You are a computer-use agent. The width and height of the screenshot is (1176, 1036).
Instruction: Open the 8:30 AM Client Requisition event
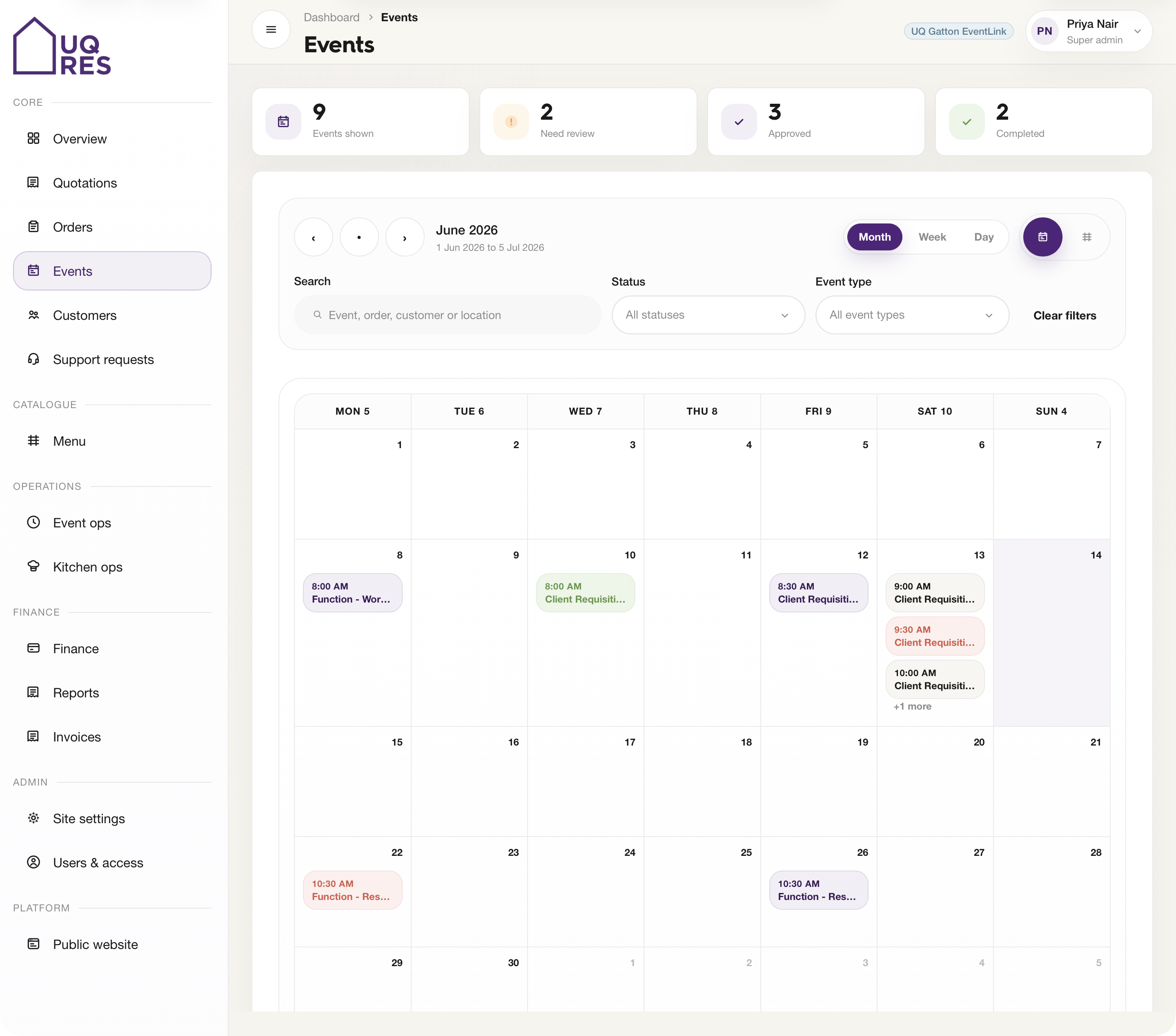pos(819,593)
